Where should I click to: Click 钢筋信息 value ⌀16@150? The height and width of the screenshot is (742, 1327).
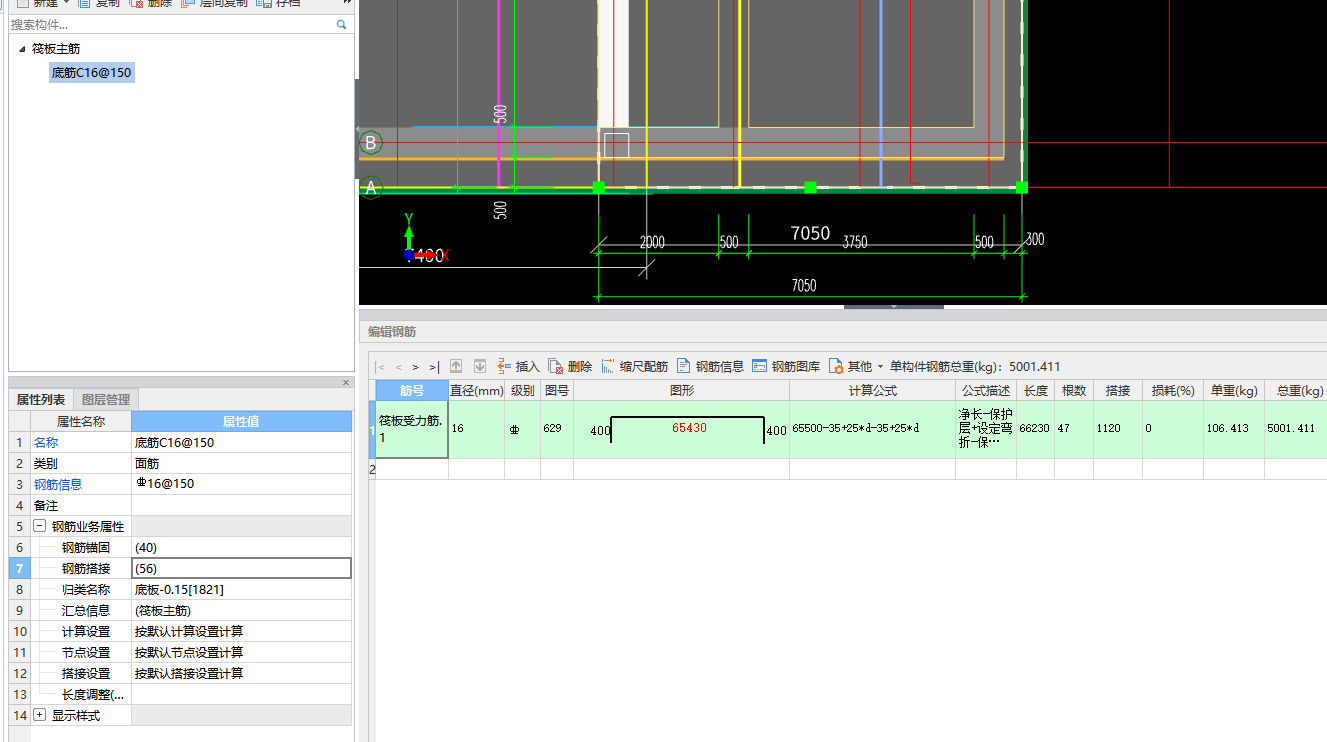[241, 484]
